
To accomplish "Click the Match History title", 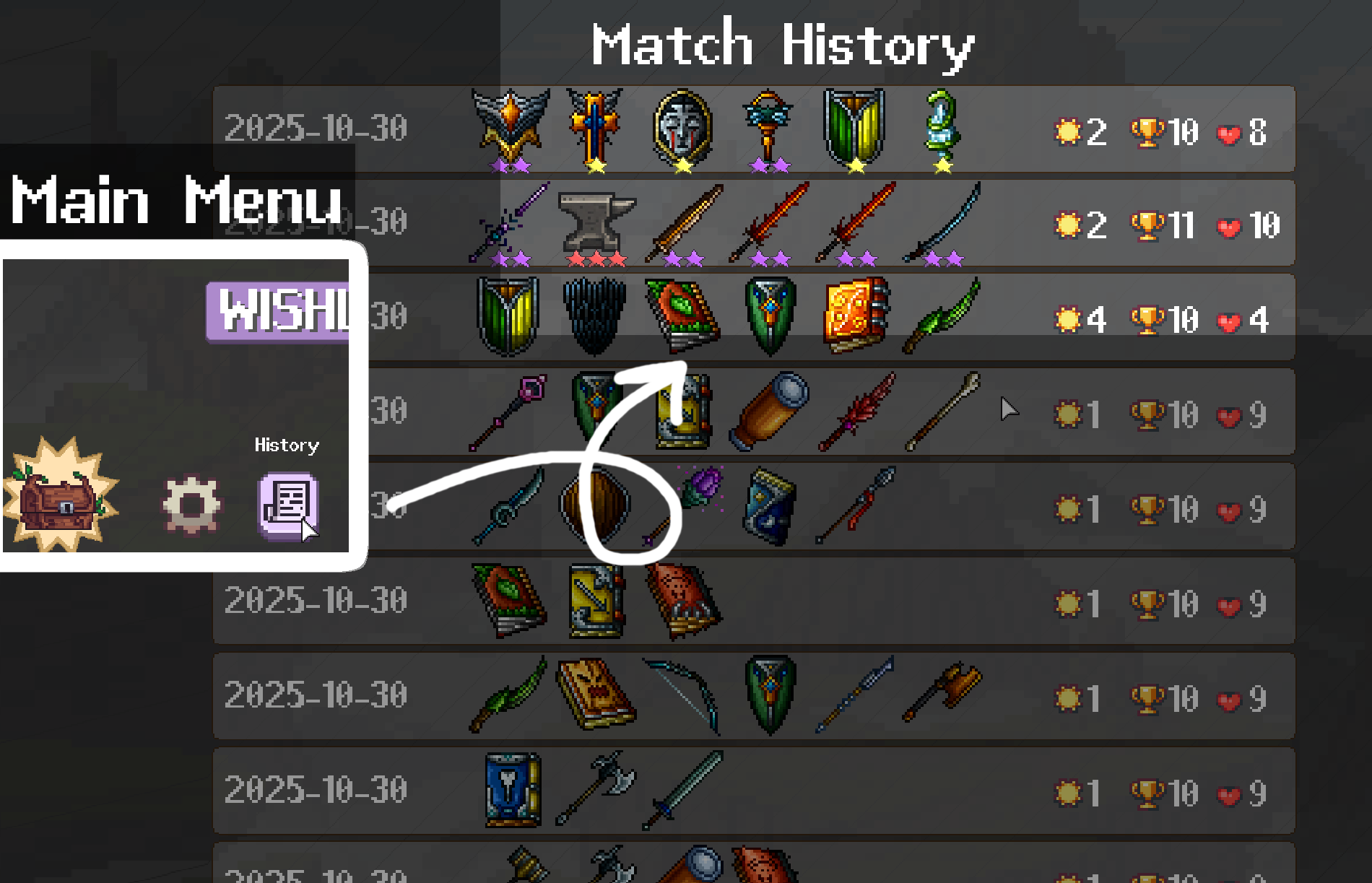I will point(783,46).
